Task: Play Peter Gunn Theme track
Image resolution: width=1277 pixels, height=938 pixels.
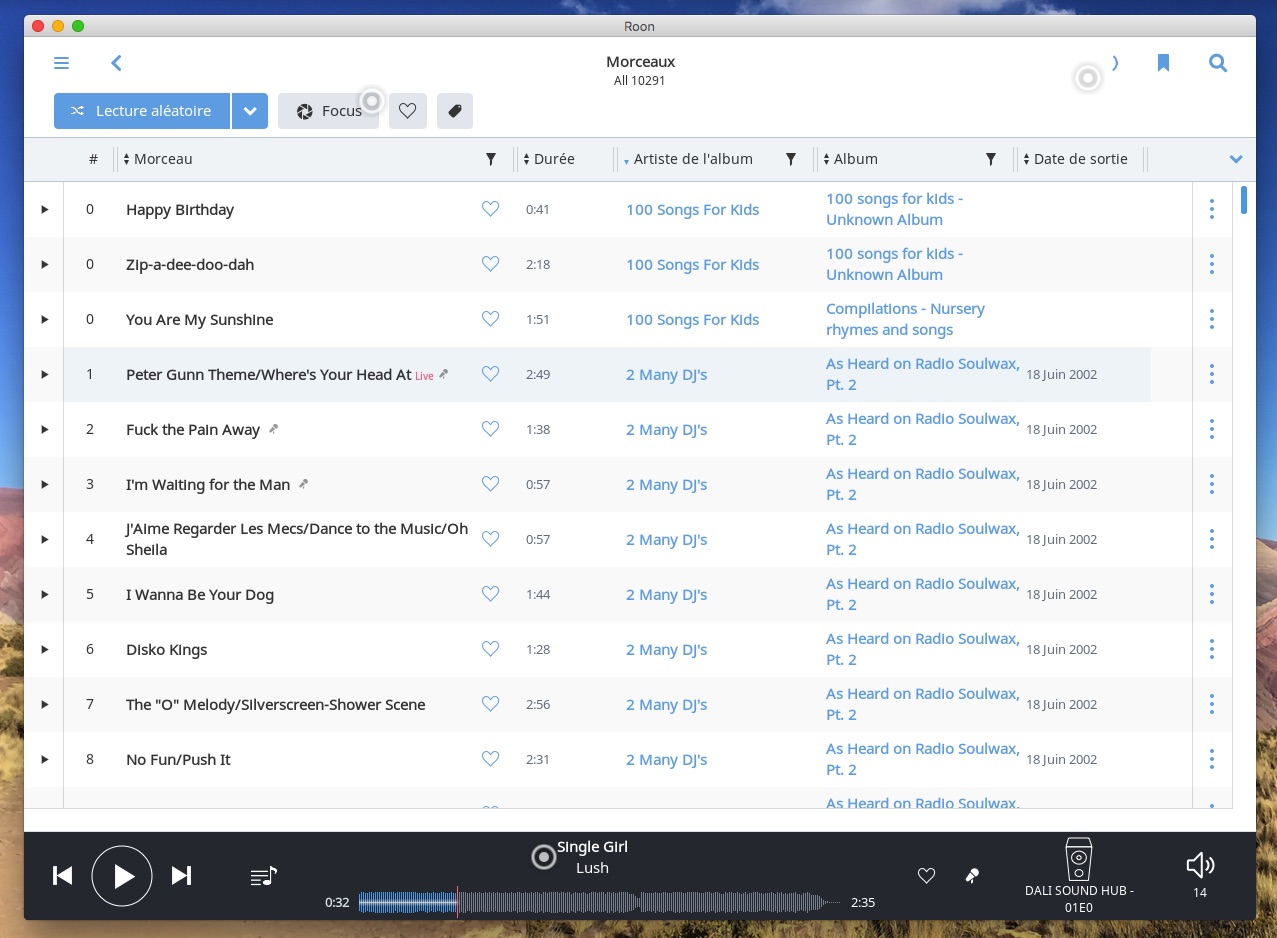Action: [x=44, y=375]
